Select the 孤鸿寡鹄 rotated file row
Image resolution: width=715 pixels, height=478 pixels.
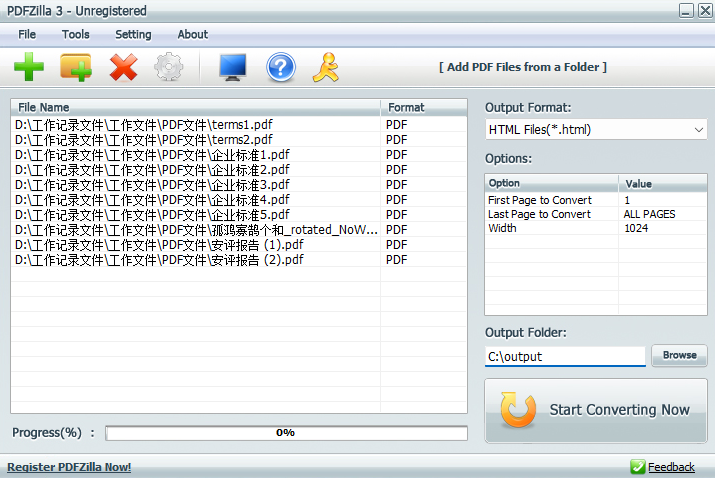coord(239,229)
